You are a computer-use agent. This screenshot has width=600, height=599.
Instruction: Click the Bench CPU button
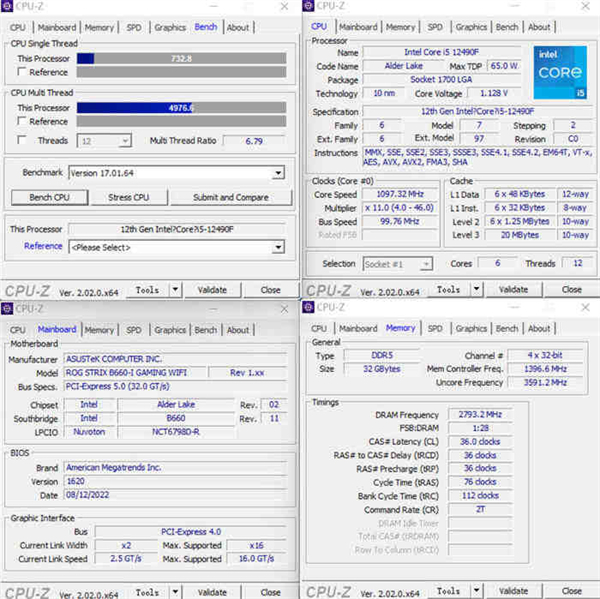pyautogui.click(x=49, y=197)
